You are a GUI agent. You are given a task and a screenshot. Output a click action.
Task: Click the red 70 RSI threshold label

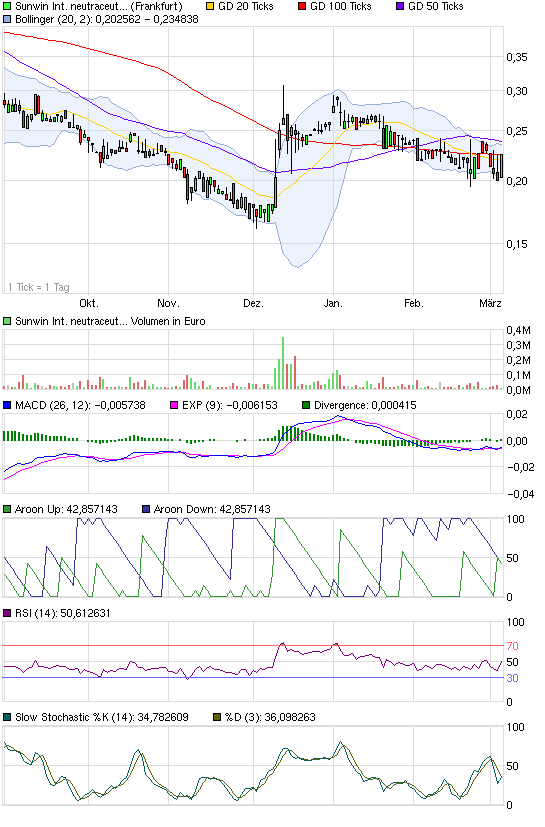pos(512,646)
